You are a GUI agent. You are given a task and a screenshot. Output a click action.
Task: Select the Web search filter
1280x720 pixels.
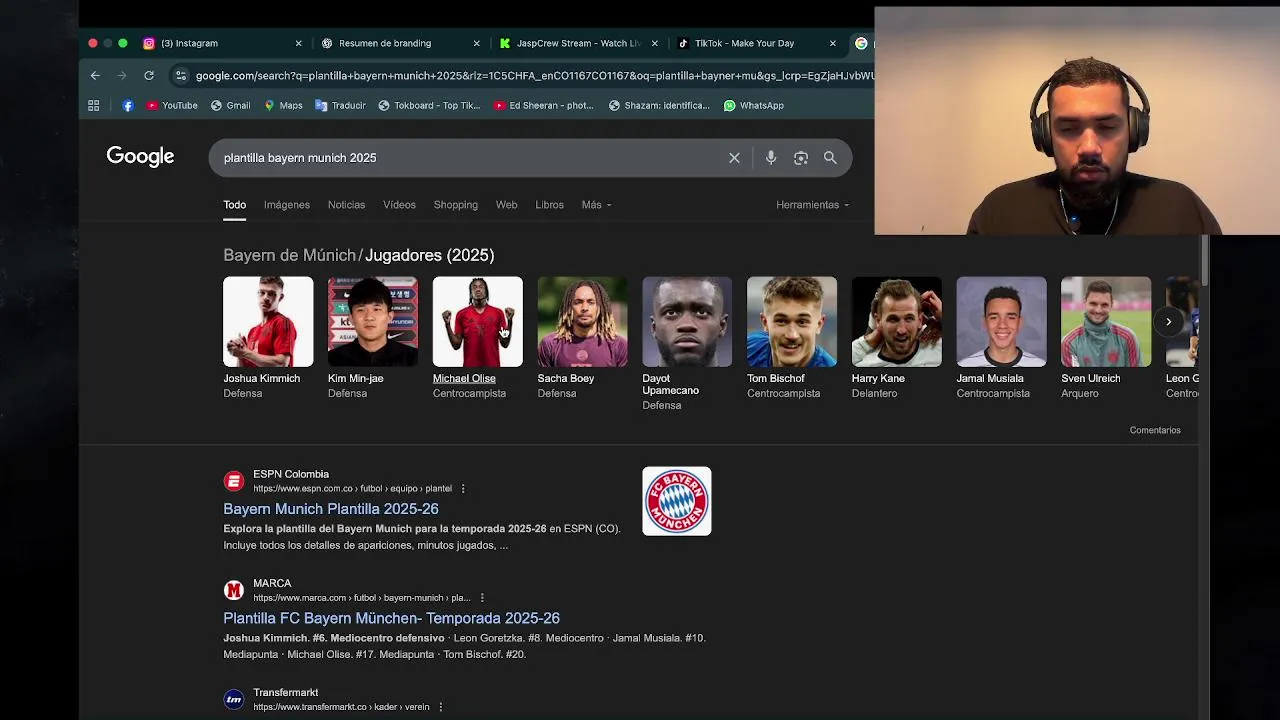tap(506, 205)
